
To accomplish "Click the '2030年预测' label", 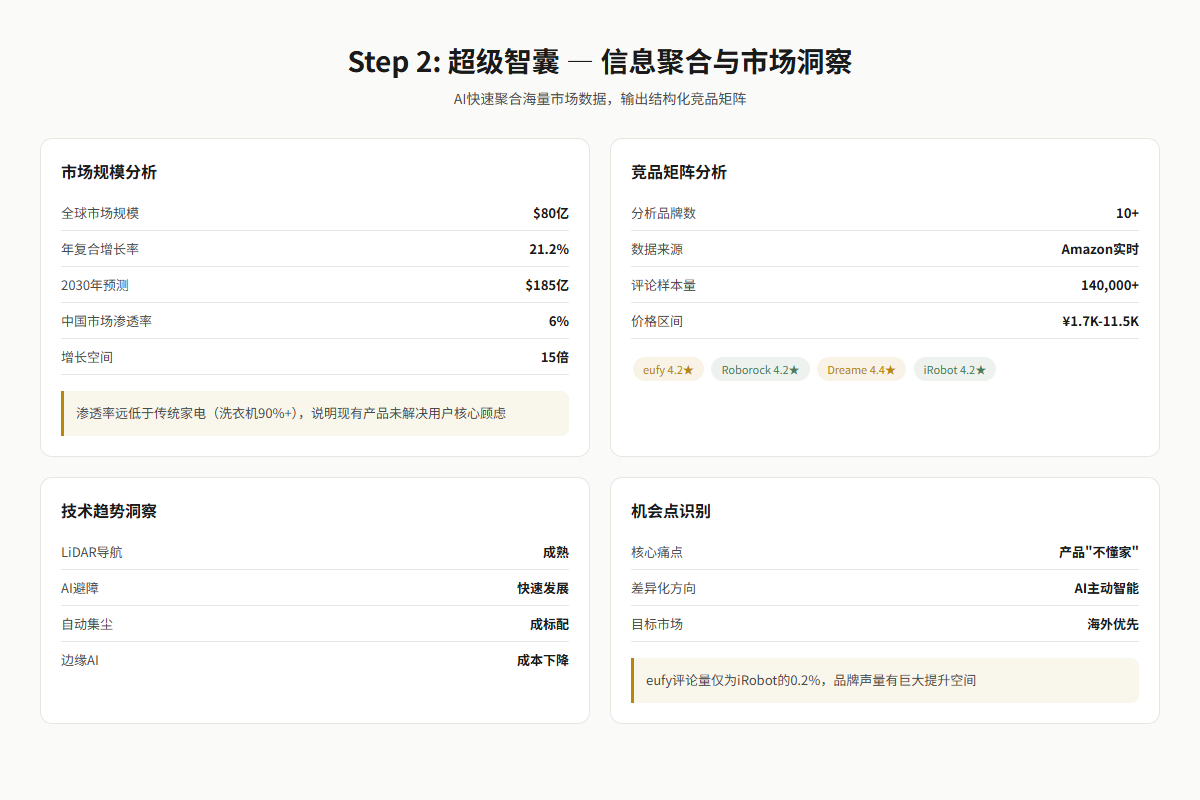I will coord(95,285).
